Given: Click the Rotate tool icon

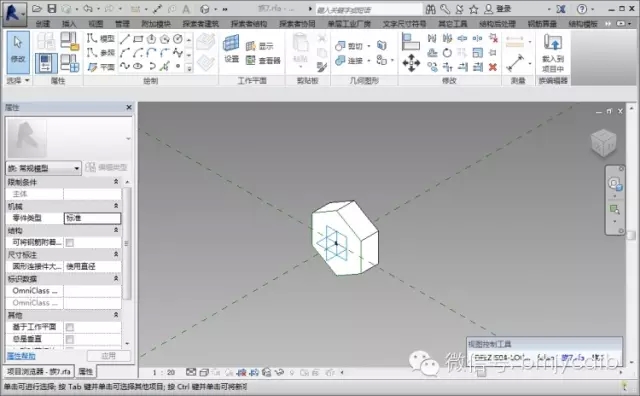Looking at the screenshot, I should click(x=447, y=53).
